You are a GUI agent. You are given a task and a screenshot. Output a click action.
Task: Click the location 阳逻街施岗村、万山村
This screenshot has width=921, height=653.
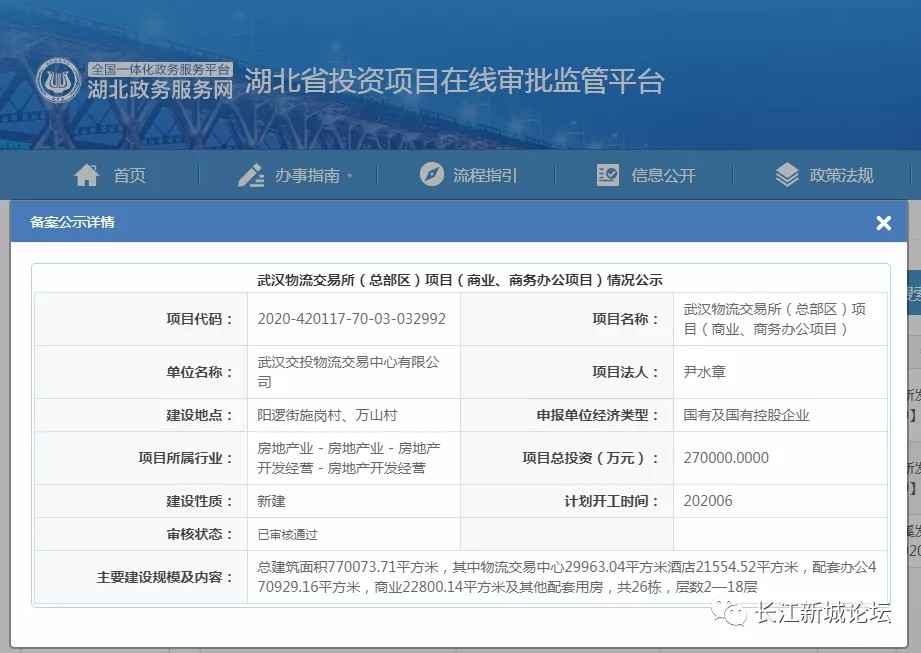(x=327, y=415)
